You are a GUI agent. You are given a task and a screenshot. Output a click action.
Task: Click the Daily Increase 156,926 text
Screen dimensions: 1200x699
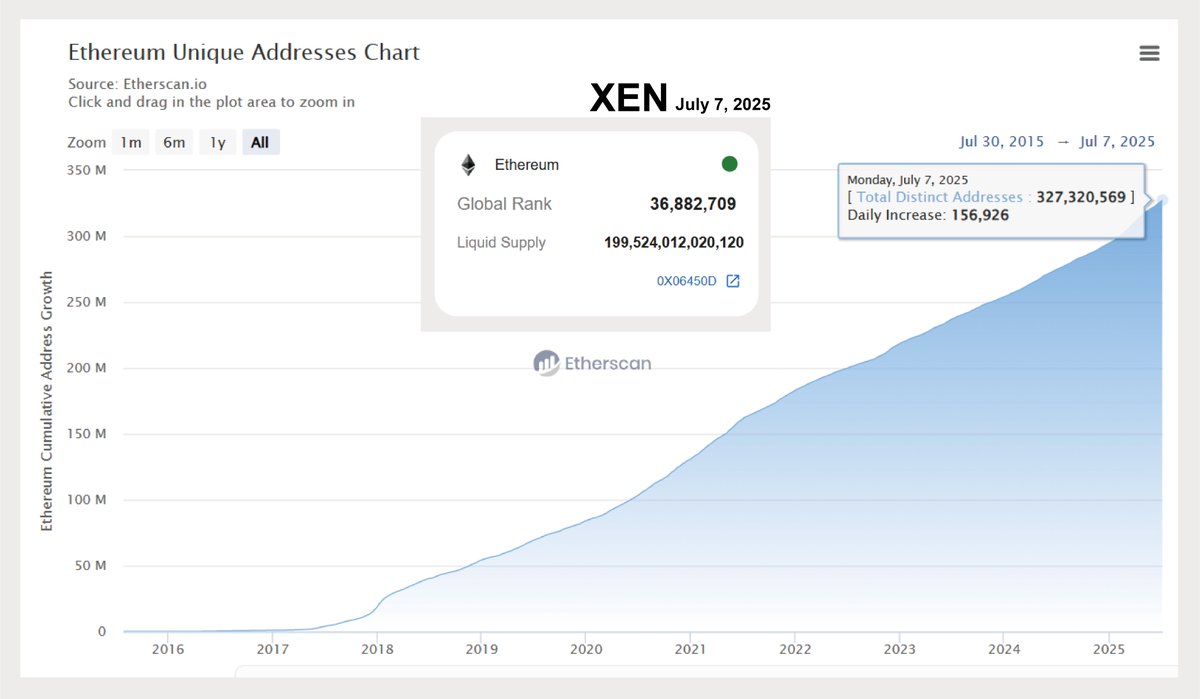coord(928,215)
